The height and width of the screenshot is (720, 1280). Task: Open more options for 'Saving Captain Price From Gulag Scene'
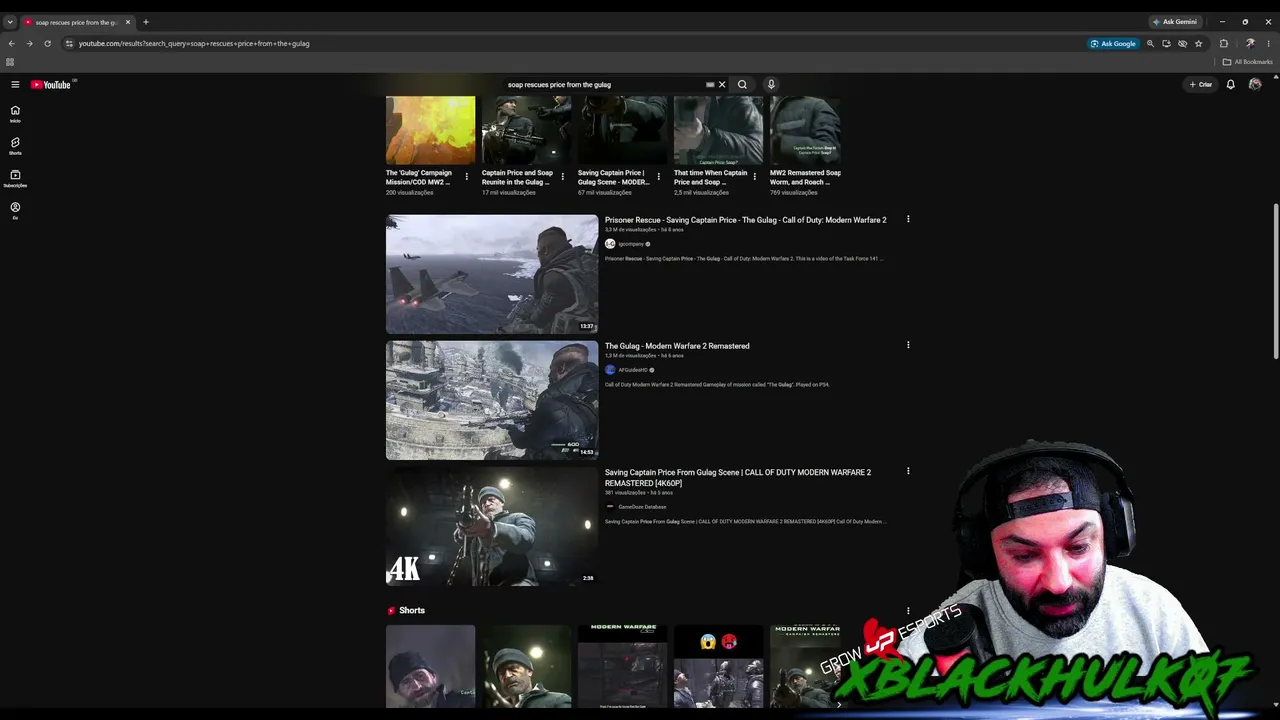[908, 471]
